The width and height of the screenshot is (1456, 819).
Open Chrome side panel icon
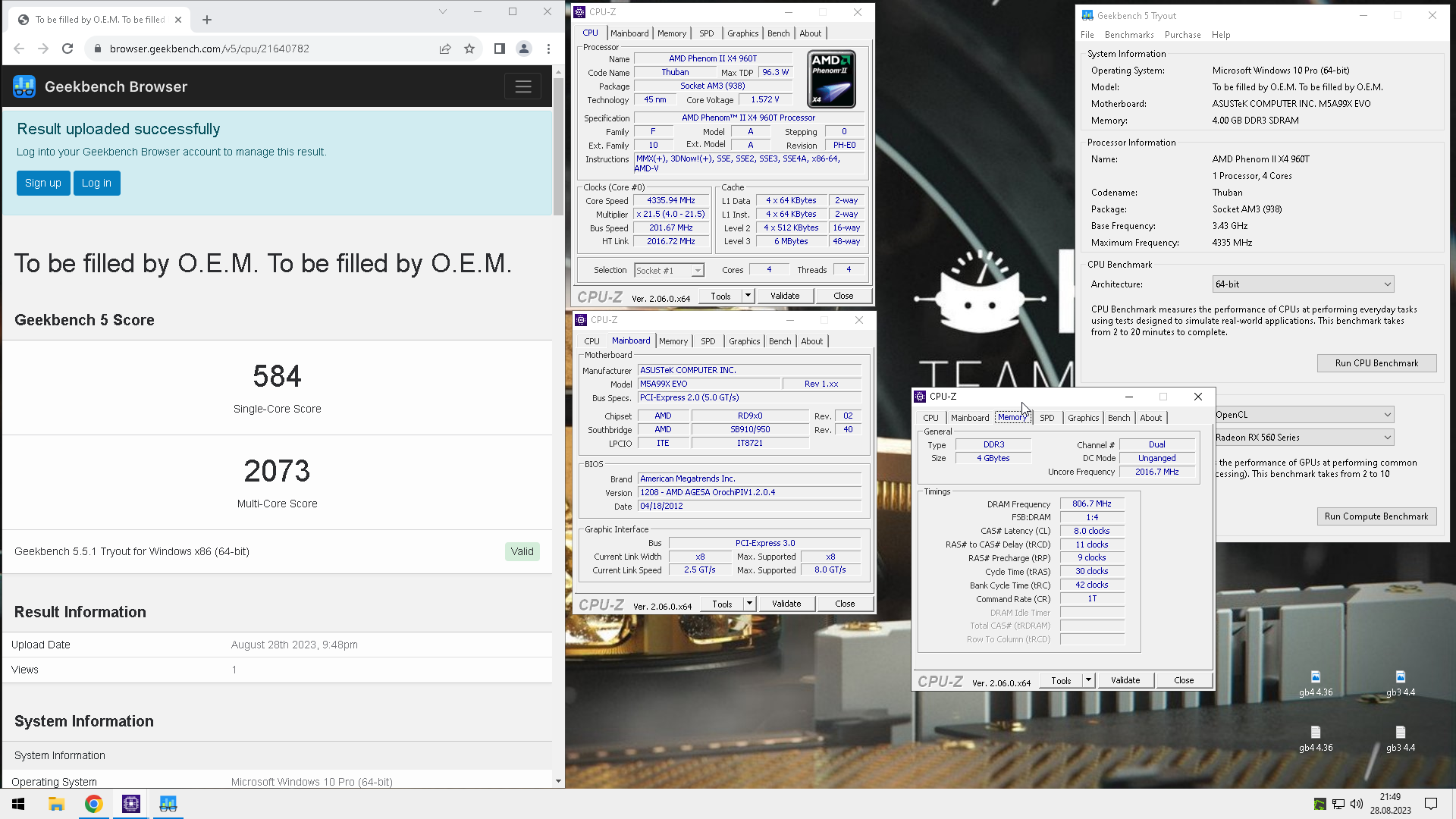499,49
